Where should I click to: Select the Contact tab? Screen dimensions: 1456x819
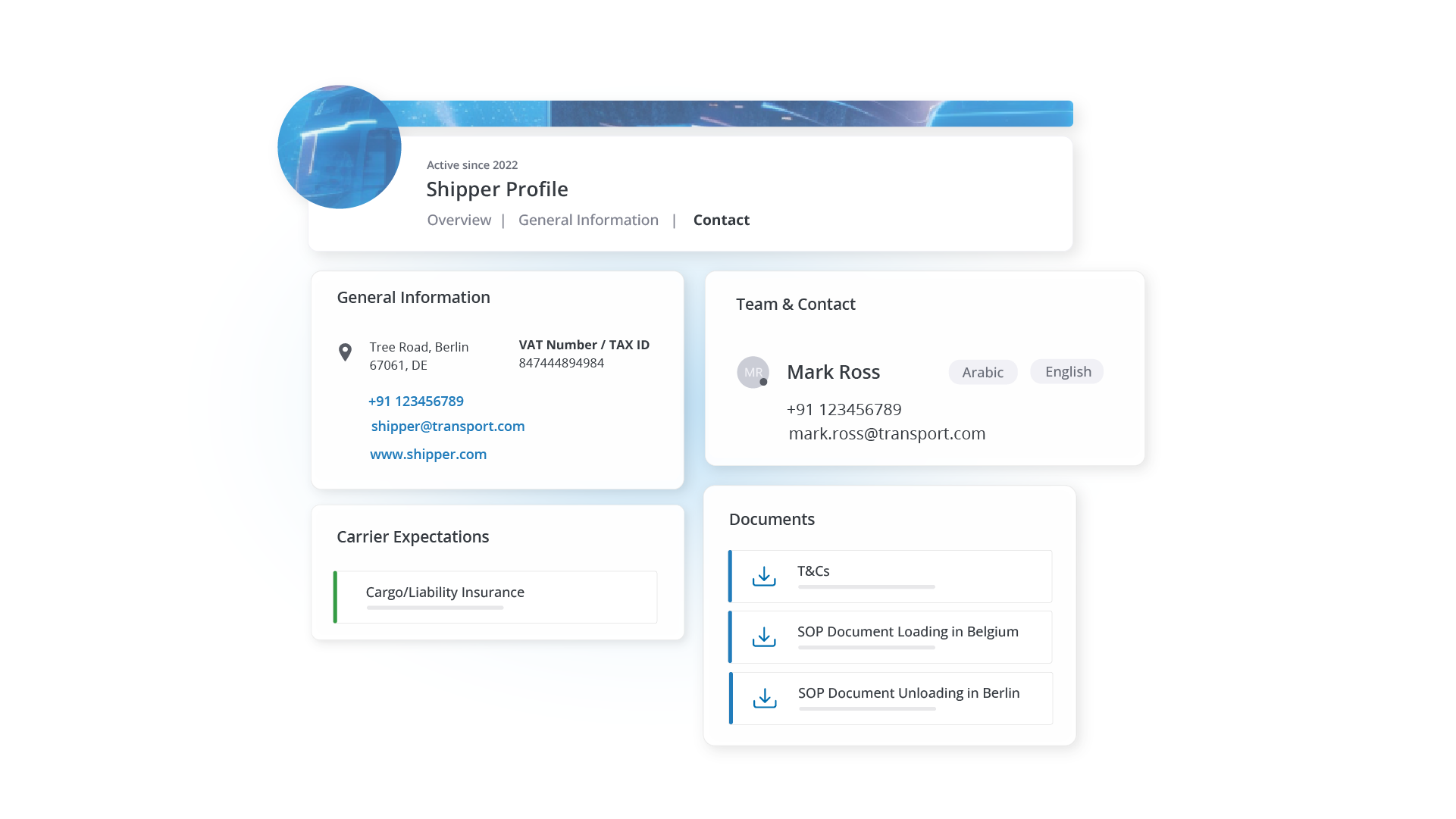pyautogui.click(x=721, y=220)
